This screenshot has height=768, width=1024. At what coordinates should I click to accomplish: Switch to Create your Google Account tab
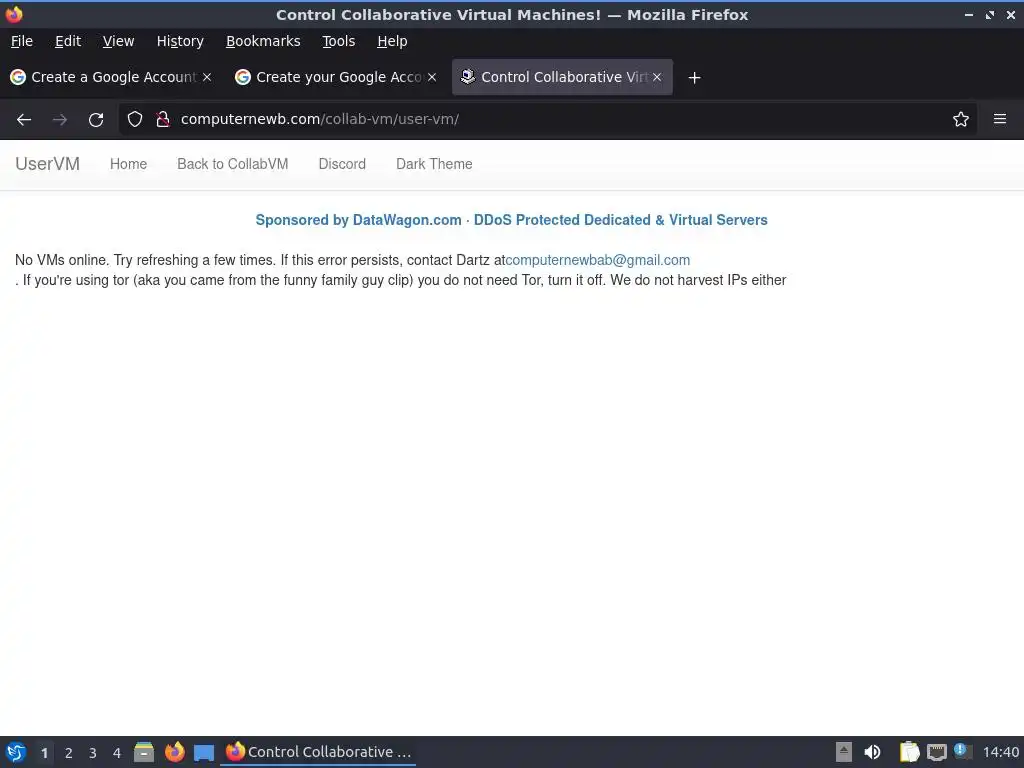336,77
